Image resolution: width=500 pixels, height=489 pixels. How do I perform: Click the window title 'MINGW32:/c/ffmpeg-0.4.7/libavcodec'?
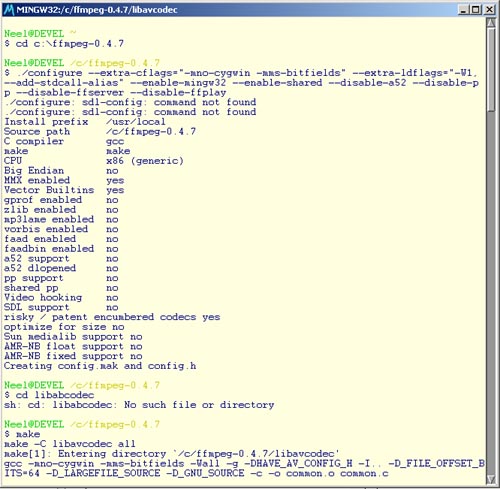(x=97, y=10)
